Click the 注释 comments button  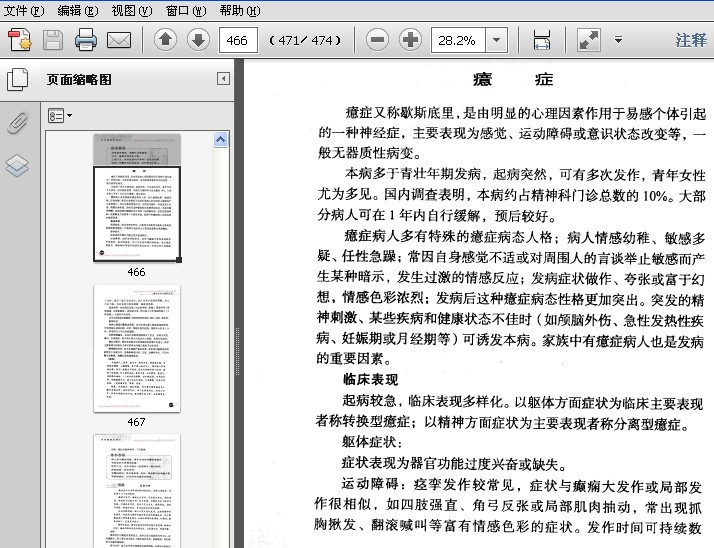[691, 40]
